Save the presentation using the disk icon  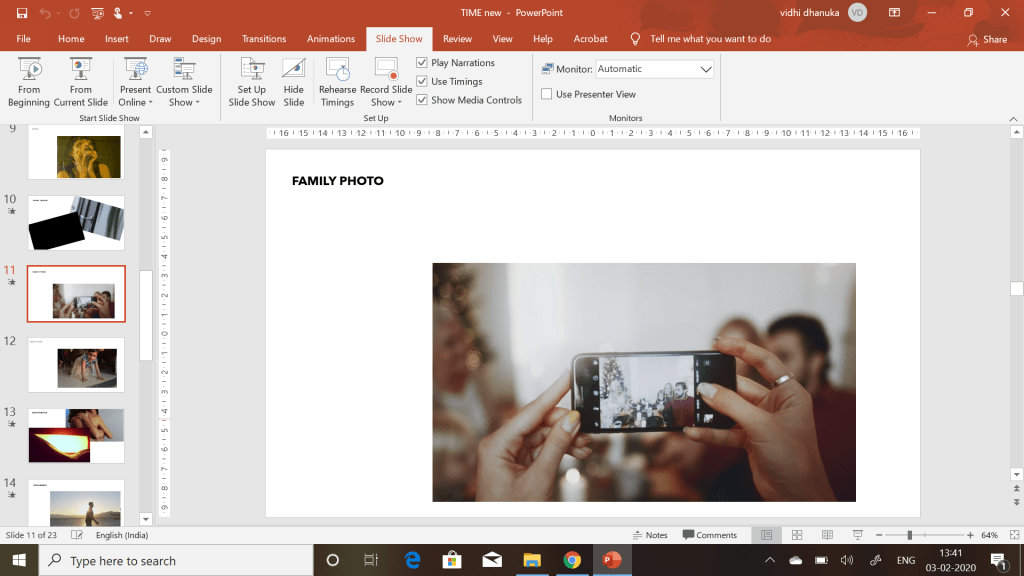point(22,13)
